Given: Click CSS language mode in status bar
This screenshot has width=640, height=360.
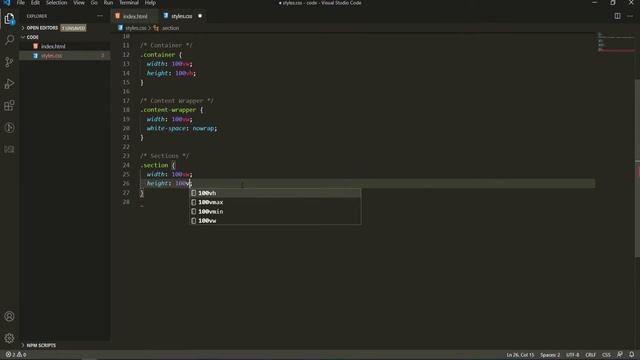Looking at the screenshot, I should [606, 355].
